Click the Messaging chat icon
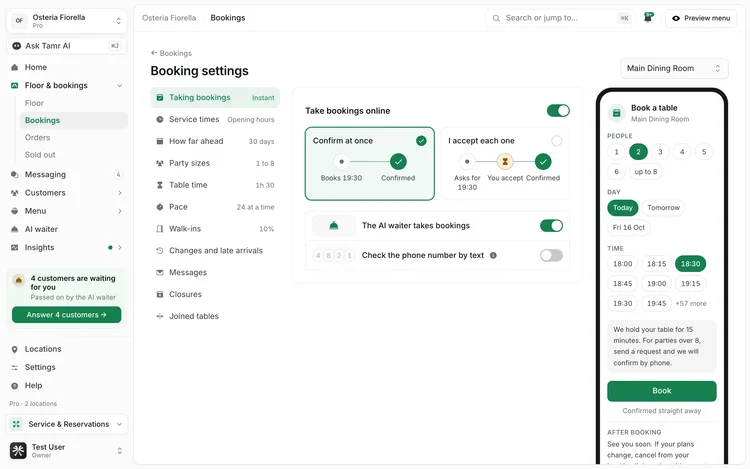This screenshot has height=469, width=750. point(14,175)
